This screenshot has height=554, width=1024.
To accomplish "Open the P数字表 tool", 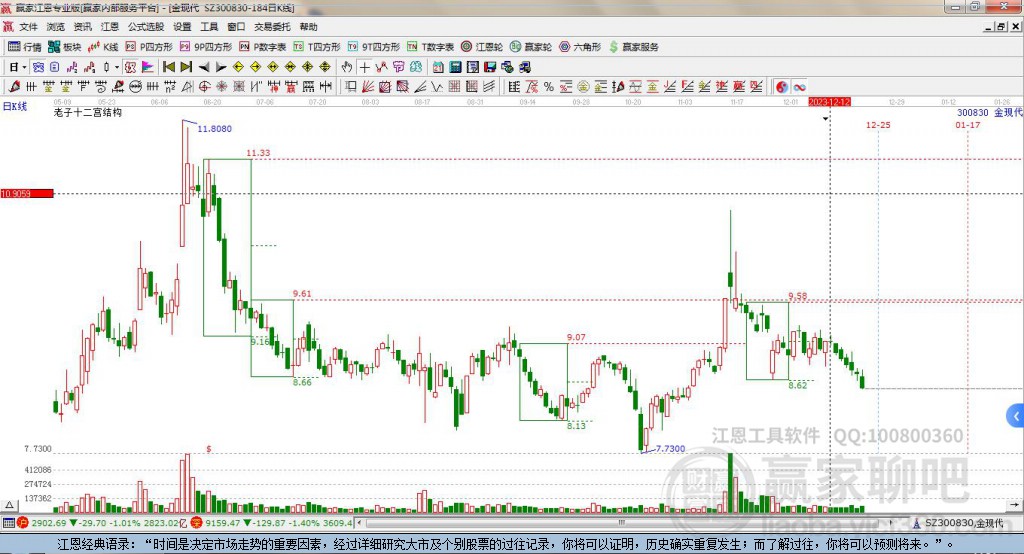I will click(x=263, y=47).
